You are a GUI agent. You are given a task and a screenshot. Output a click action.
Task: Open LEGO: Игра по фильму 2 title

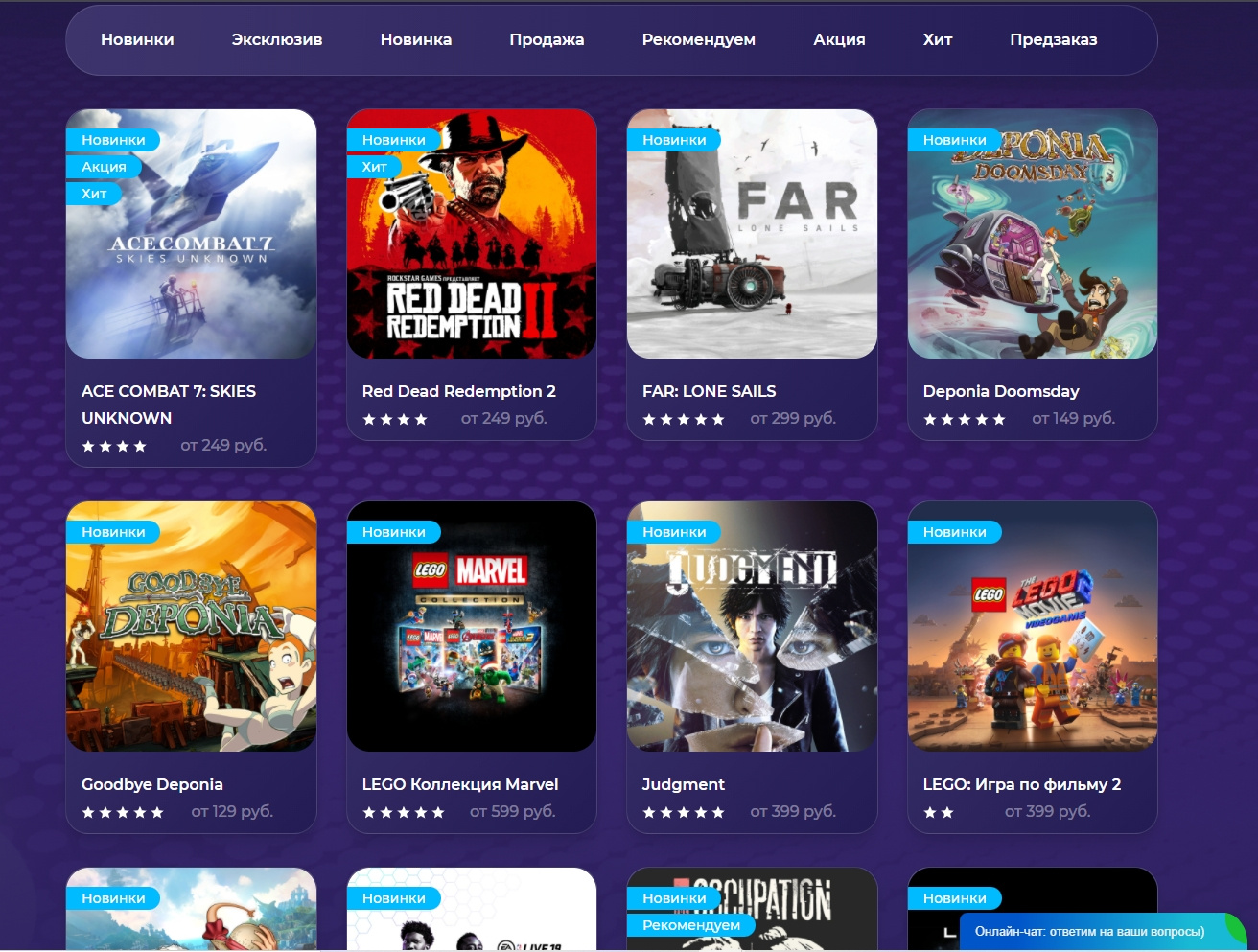click(x=1022, y=784)
